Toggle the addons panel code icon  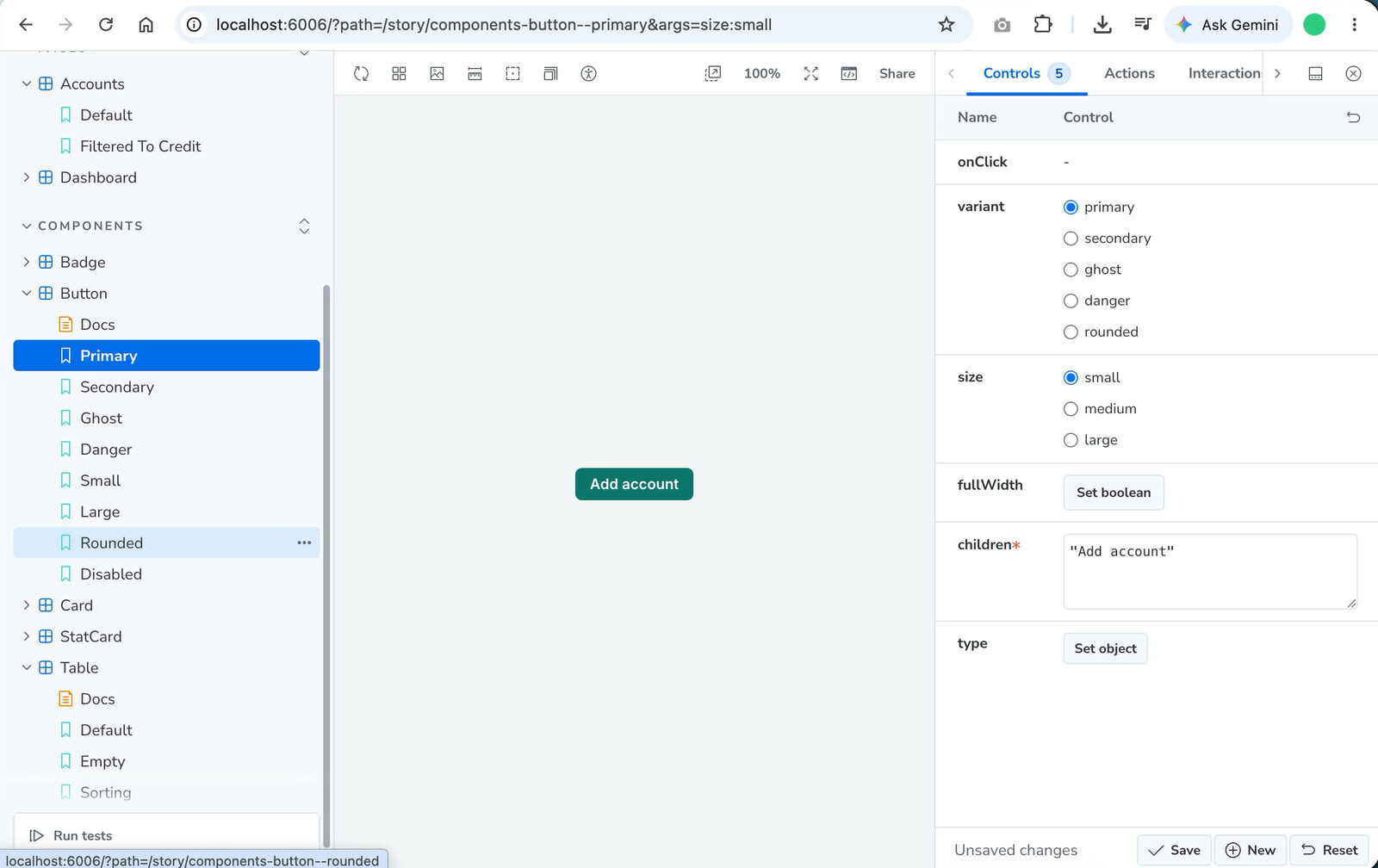[x=848, y=73]
